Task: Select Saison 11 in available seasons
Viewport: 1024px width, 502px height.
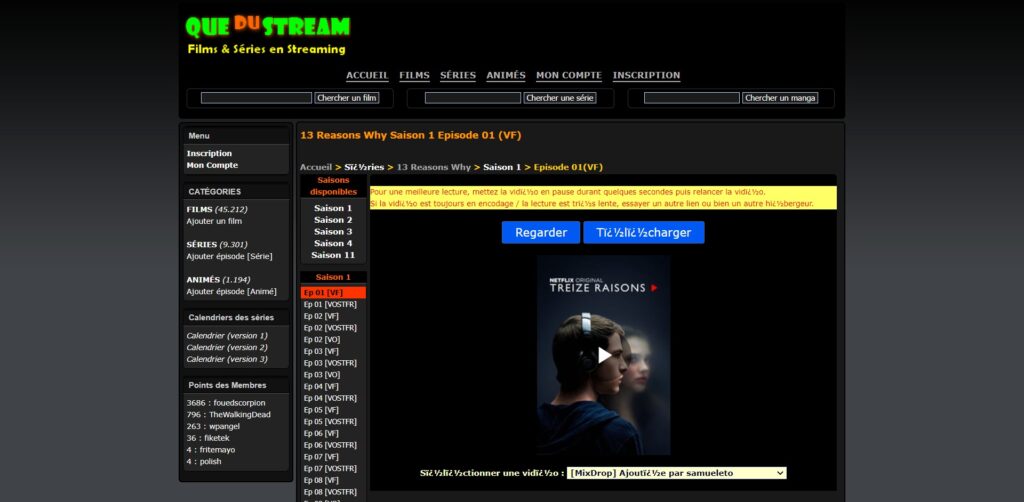Action: click(x=333, y=255)
